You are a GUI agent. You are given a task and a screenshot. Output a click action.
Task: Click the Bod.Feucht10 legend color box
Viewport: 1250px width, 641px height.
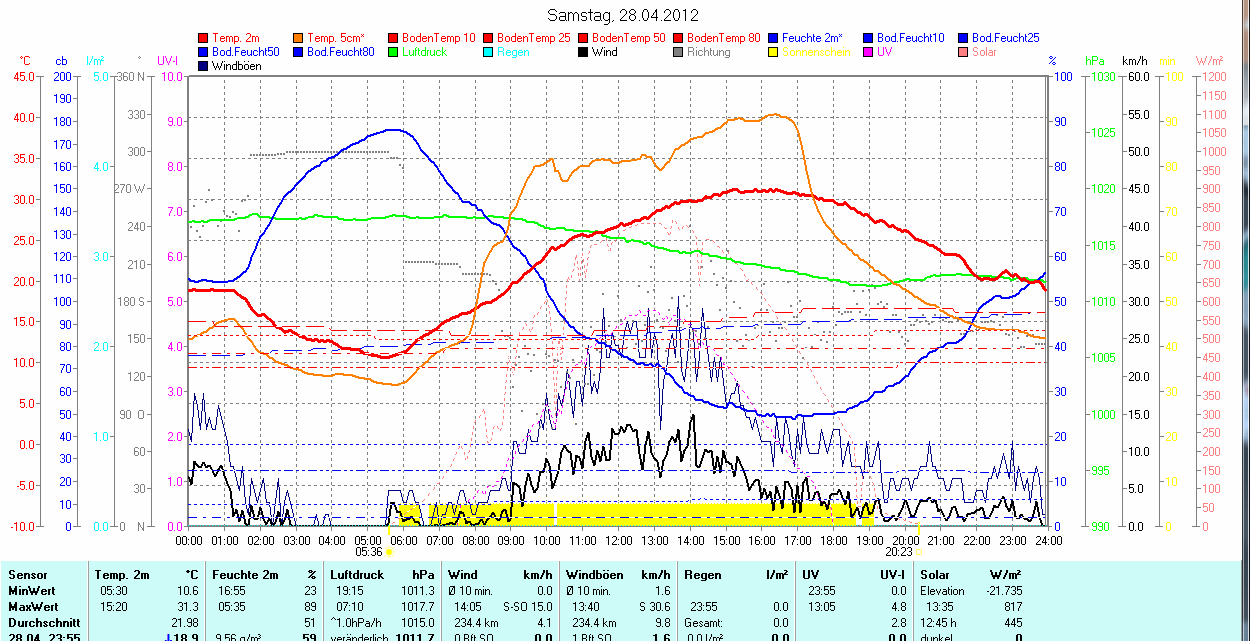coord(869,38)
